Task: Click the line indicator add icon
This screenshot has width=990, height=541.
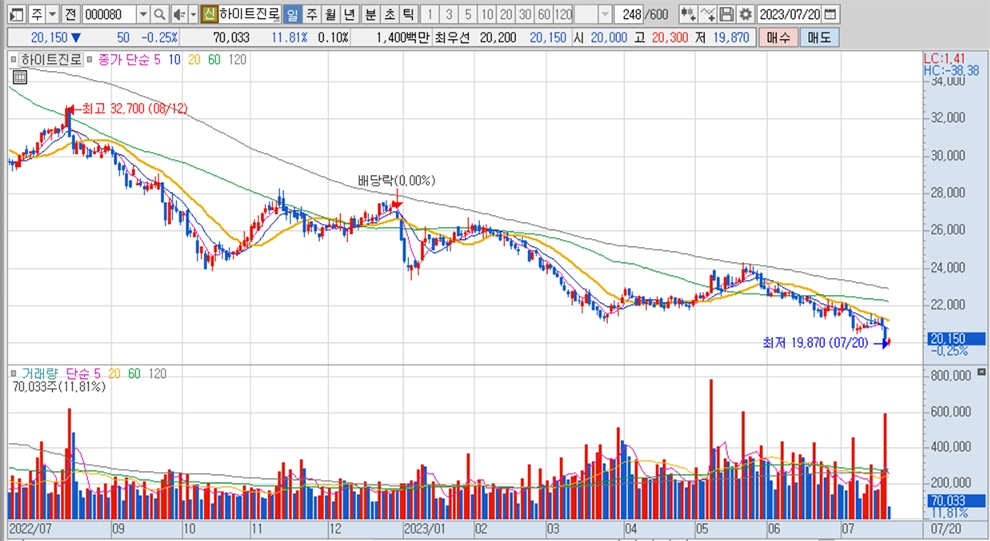Action: pyautogui.click(x=708, y=14)
